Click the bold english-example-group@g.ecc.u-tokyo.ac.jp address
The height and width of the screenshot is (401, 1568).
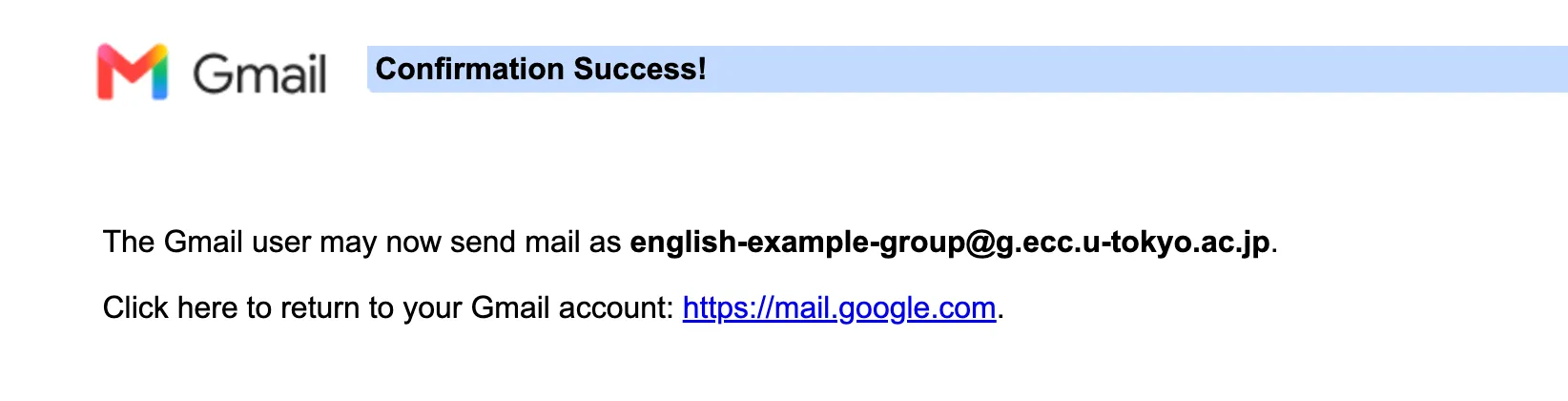click(x=950, y=243)
